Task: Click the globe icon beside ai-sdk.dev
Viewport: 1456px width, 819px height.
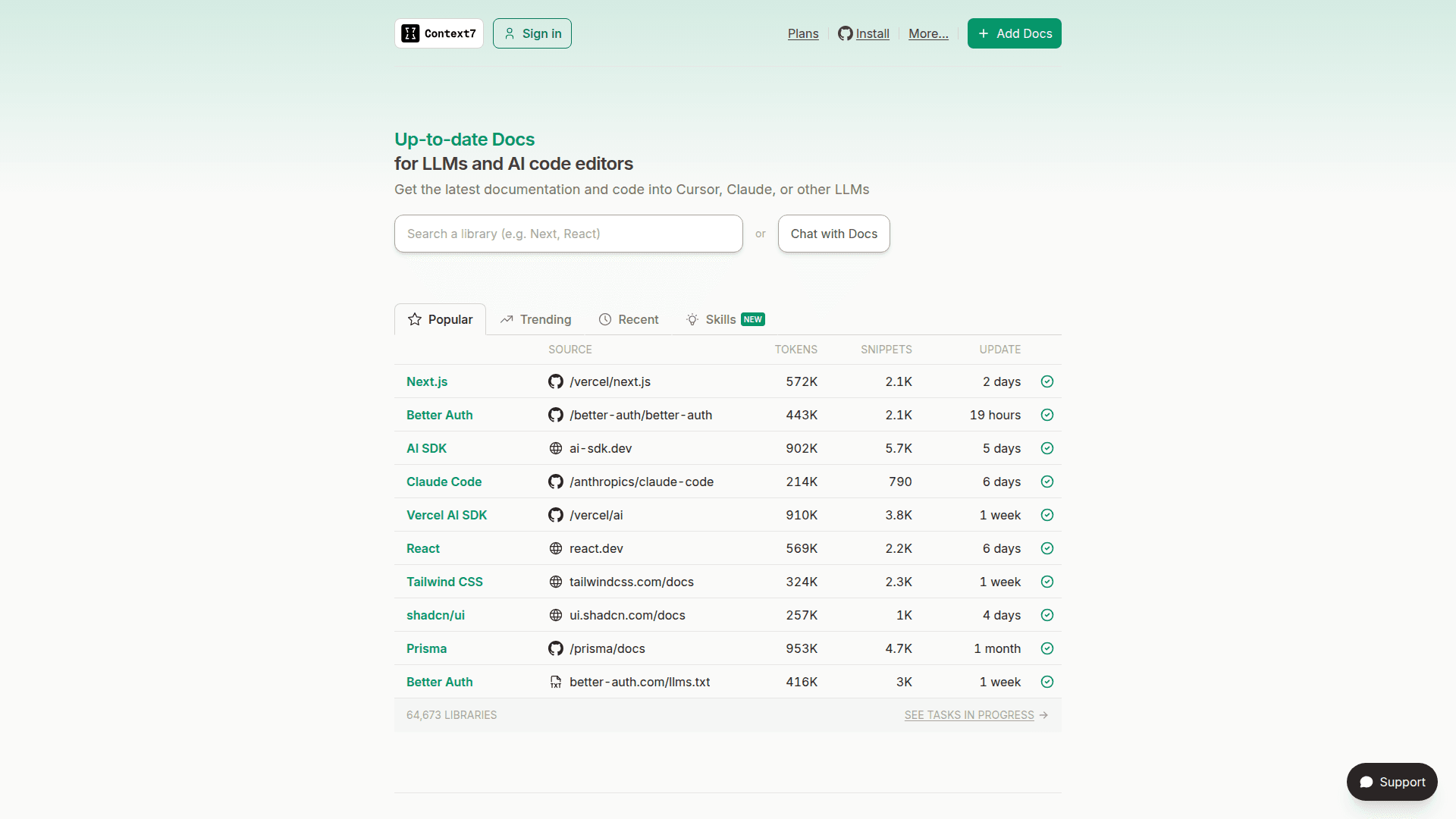Action: click(x=556, y=448)
